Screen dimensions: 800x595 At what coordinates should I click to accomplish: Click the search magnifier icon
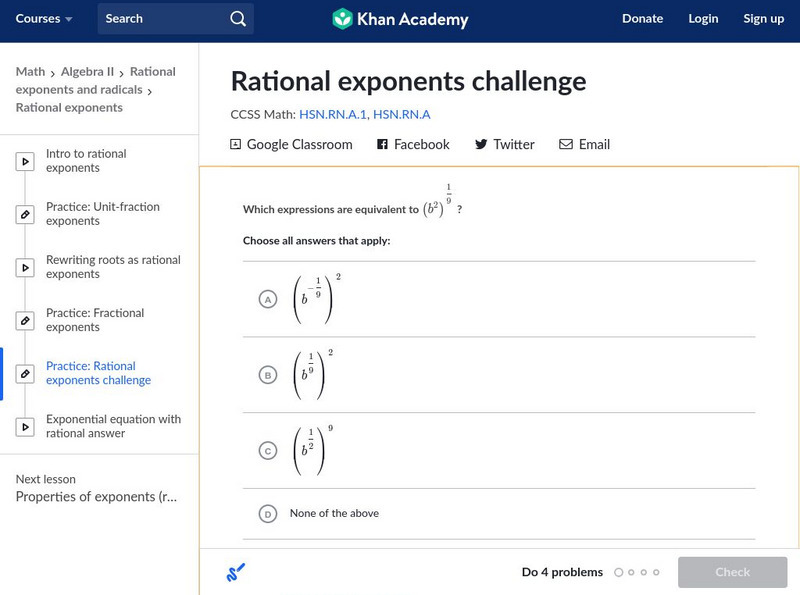tap(237, 18)
